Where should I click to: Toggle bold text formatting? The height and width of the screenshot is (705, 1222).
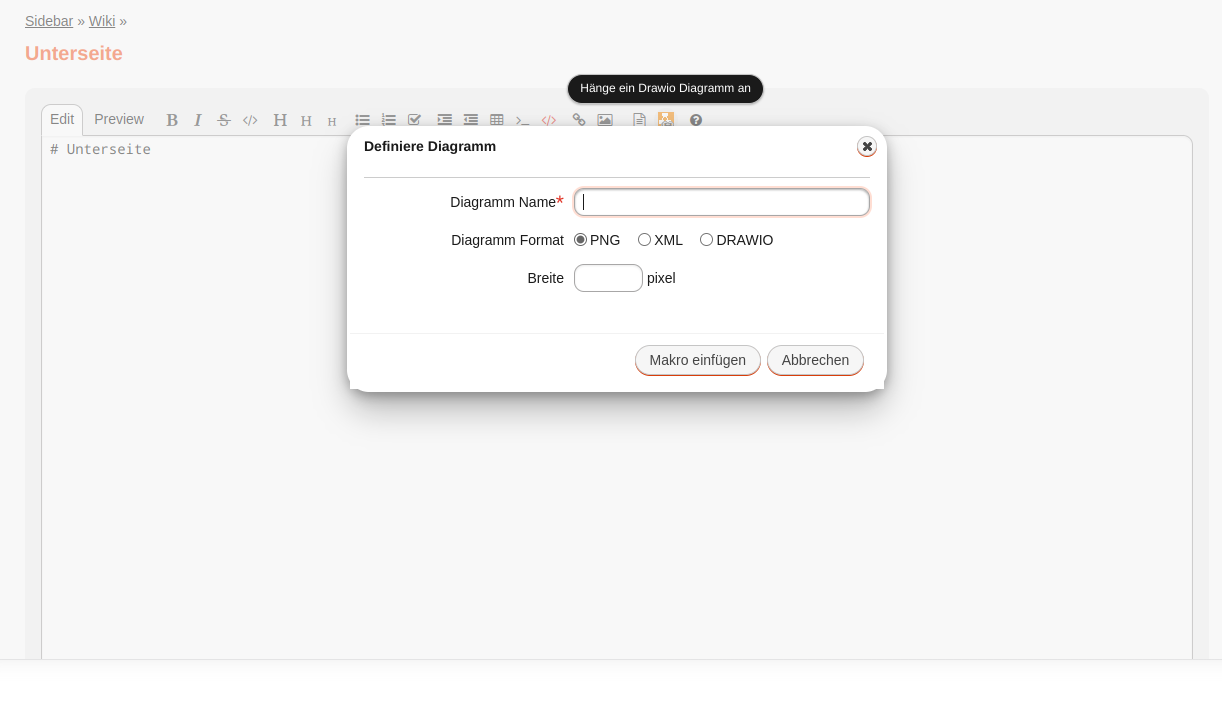[x=172, y=120]
